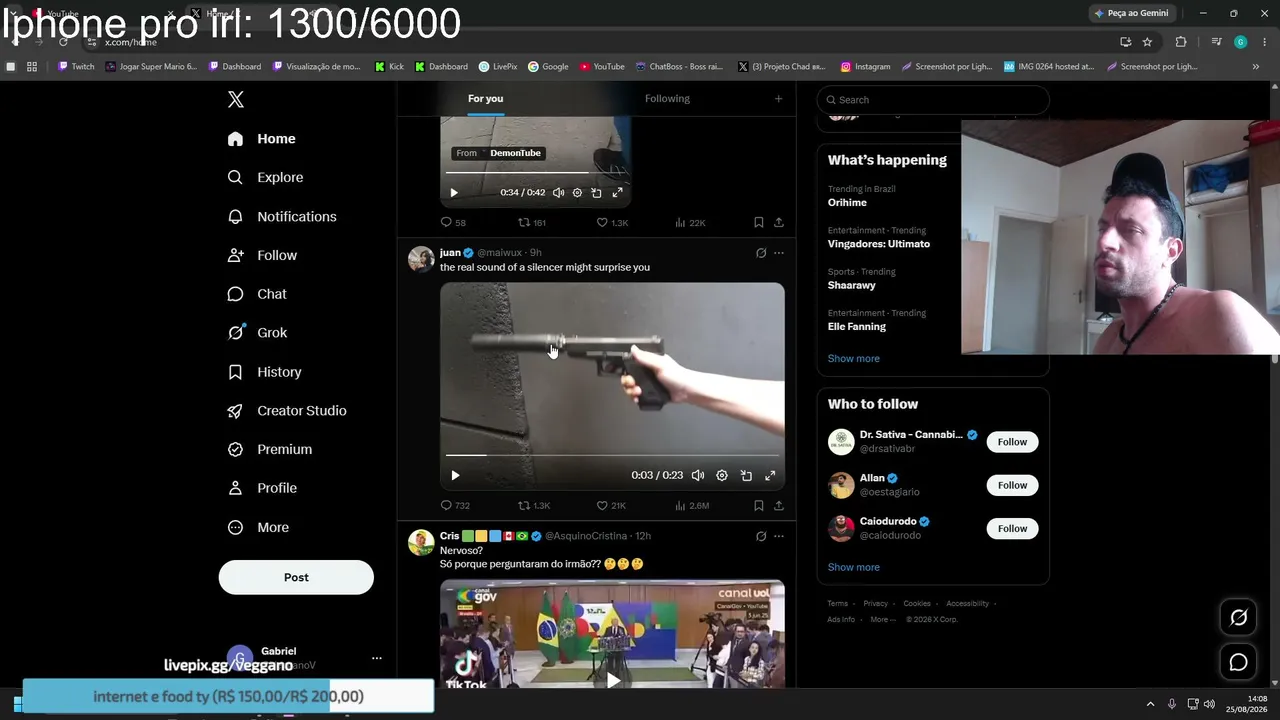Seek on the silencer video progress bar
The width and height of the screenshot is (1280, 720).
(x=612, y=455)
